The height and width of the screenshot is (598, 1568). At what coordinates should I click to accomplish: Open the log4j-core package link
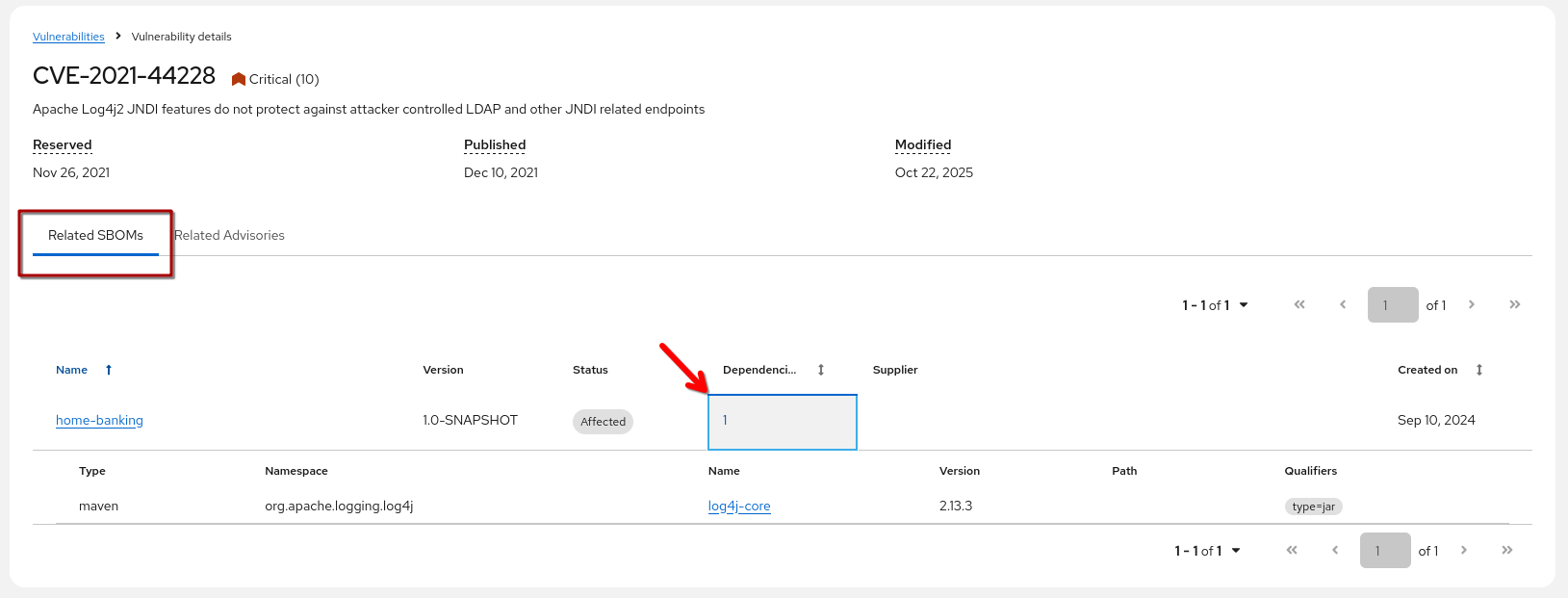tap(739, 506)
